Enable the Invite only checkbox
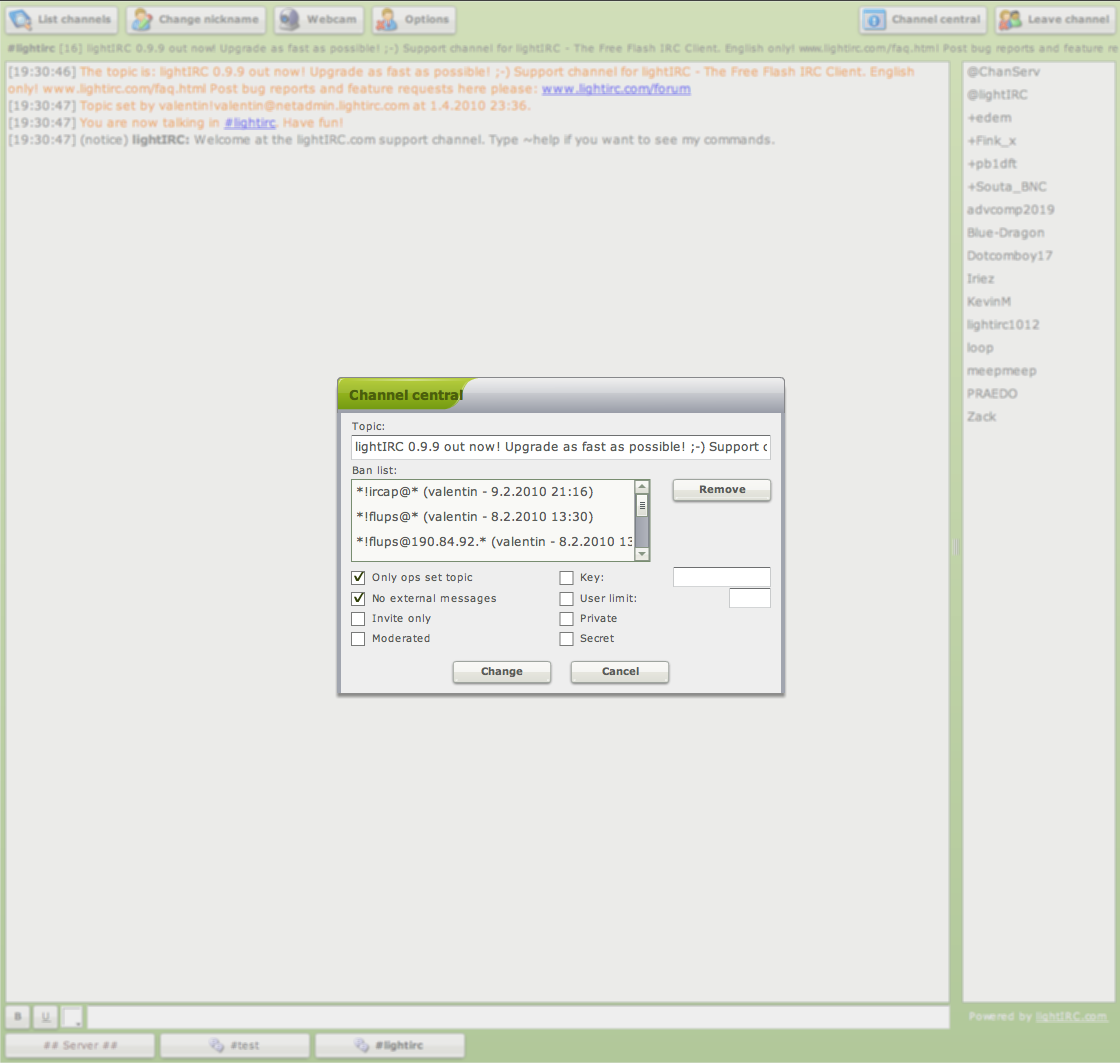The image size is (1120, 1063). (x=358, y=619)
